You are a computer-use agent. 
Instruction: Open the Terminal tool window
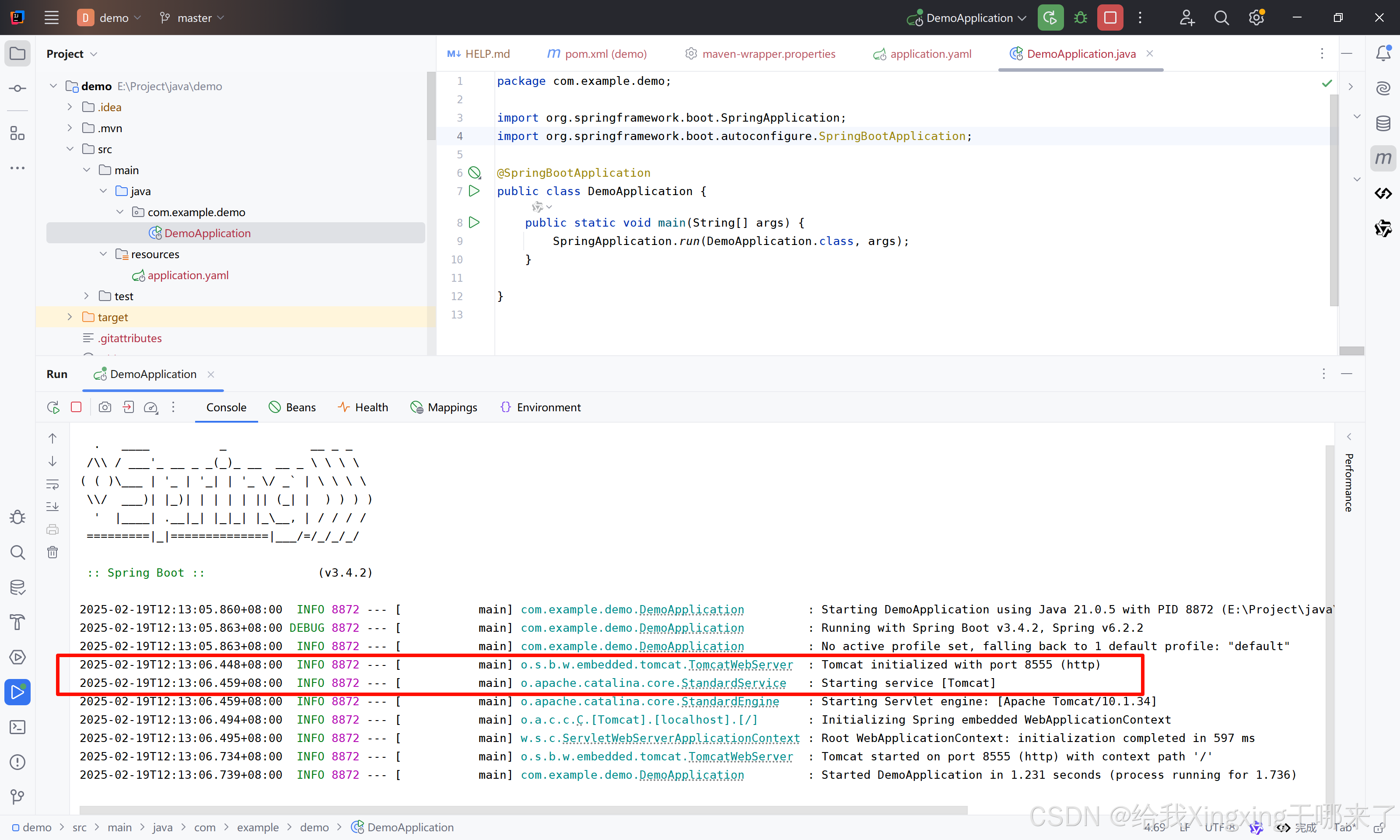pos(17,727)
